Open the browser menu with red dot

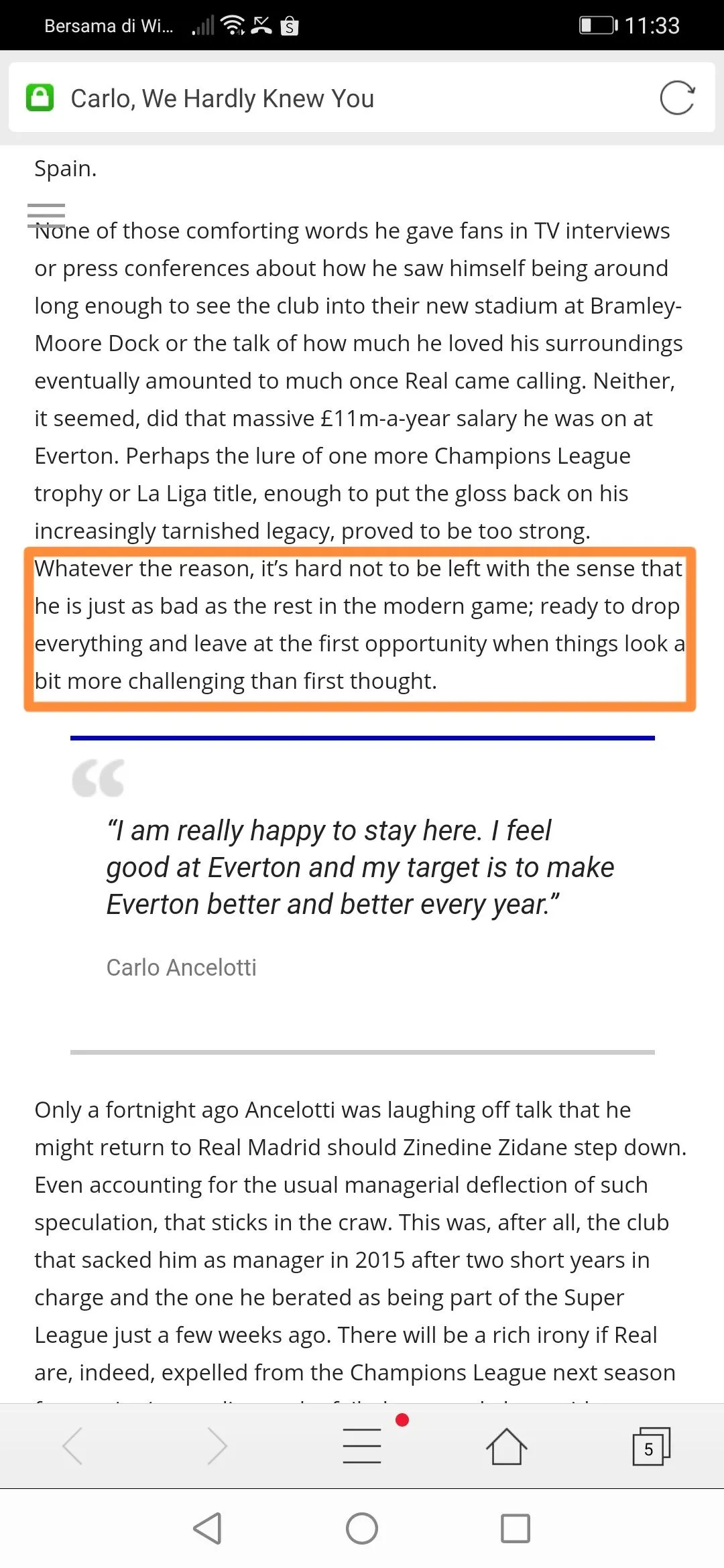tap(362, 1445)
